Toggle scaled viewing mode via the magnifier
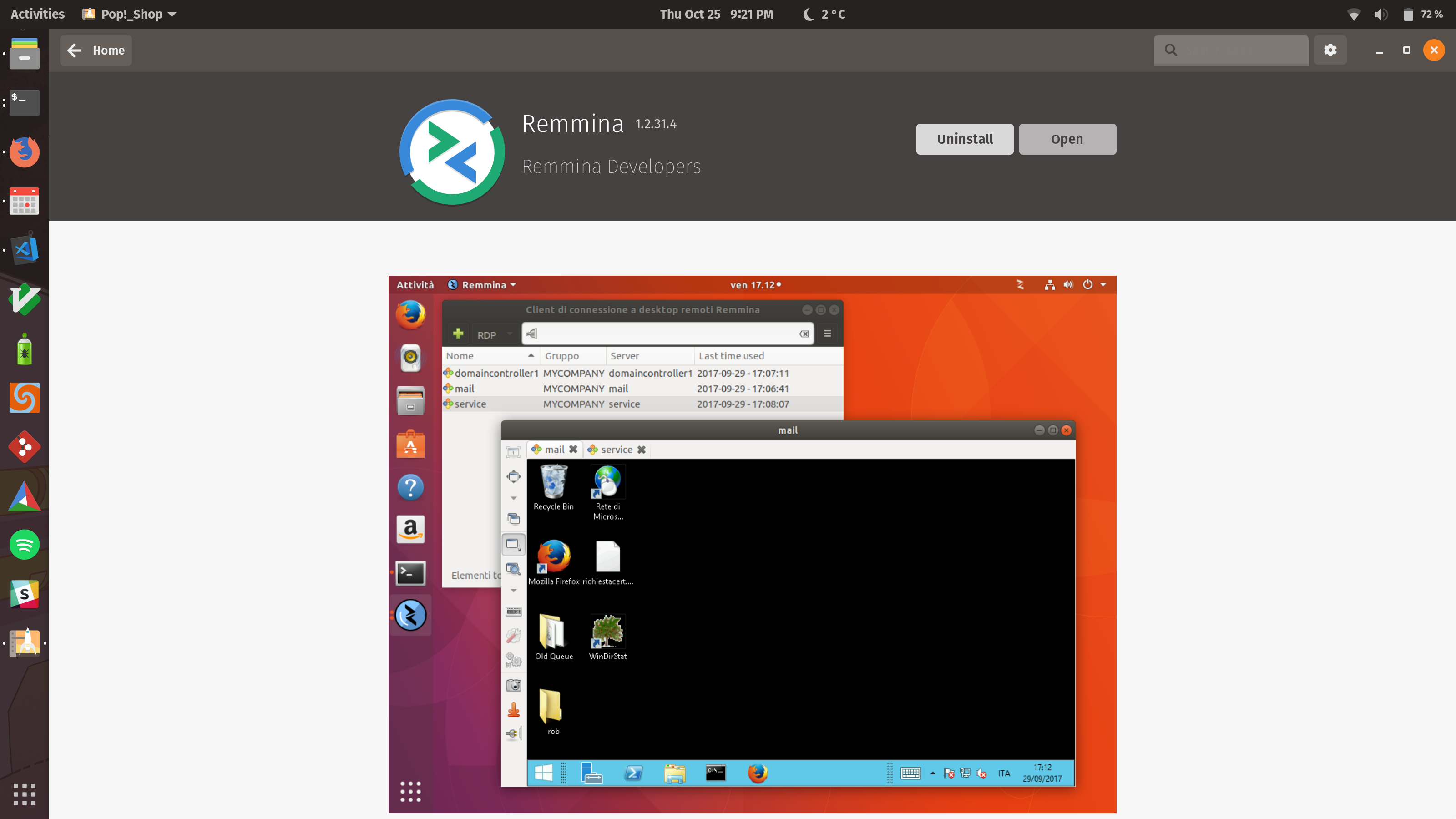Viewport: 1456px width, 819px height. [x=513, y=569]
